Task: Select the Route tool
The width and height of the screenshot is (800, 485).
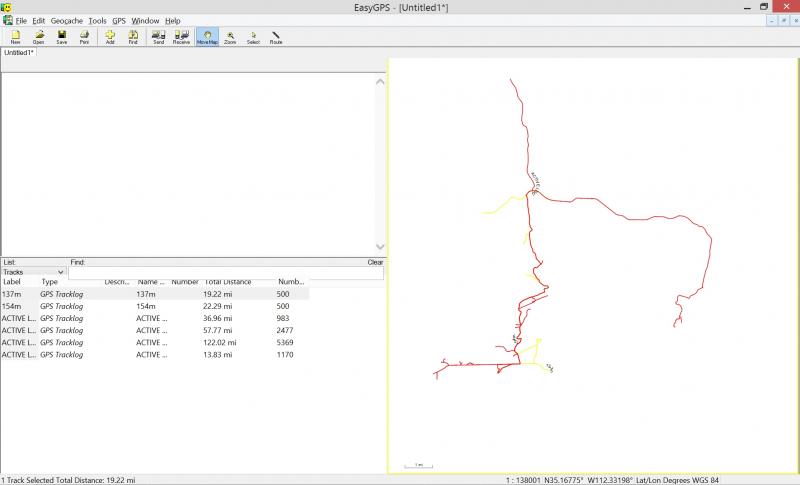Action: [276, 37]
